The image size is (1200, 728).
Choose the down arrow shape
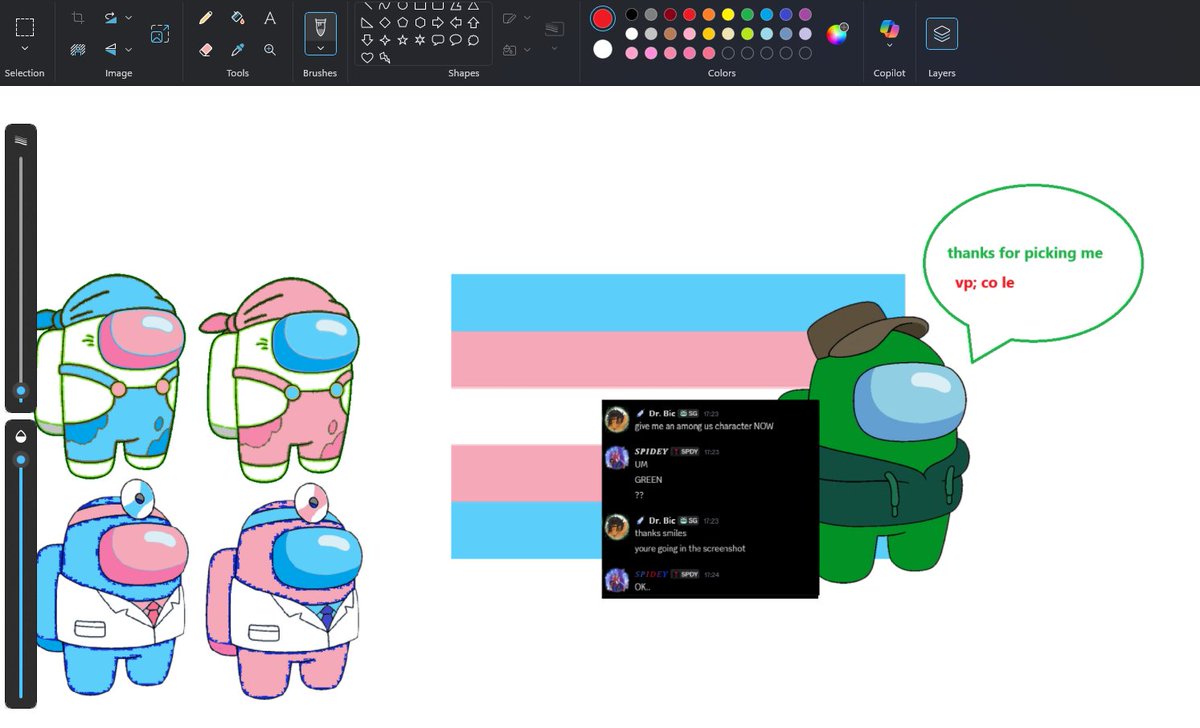pyautogui.click(x=367, y=40)
